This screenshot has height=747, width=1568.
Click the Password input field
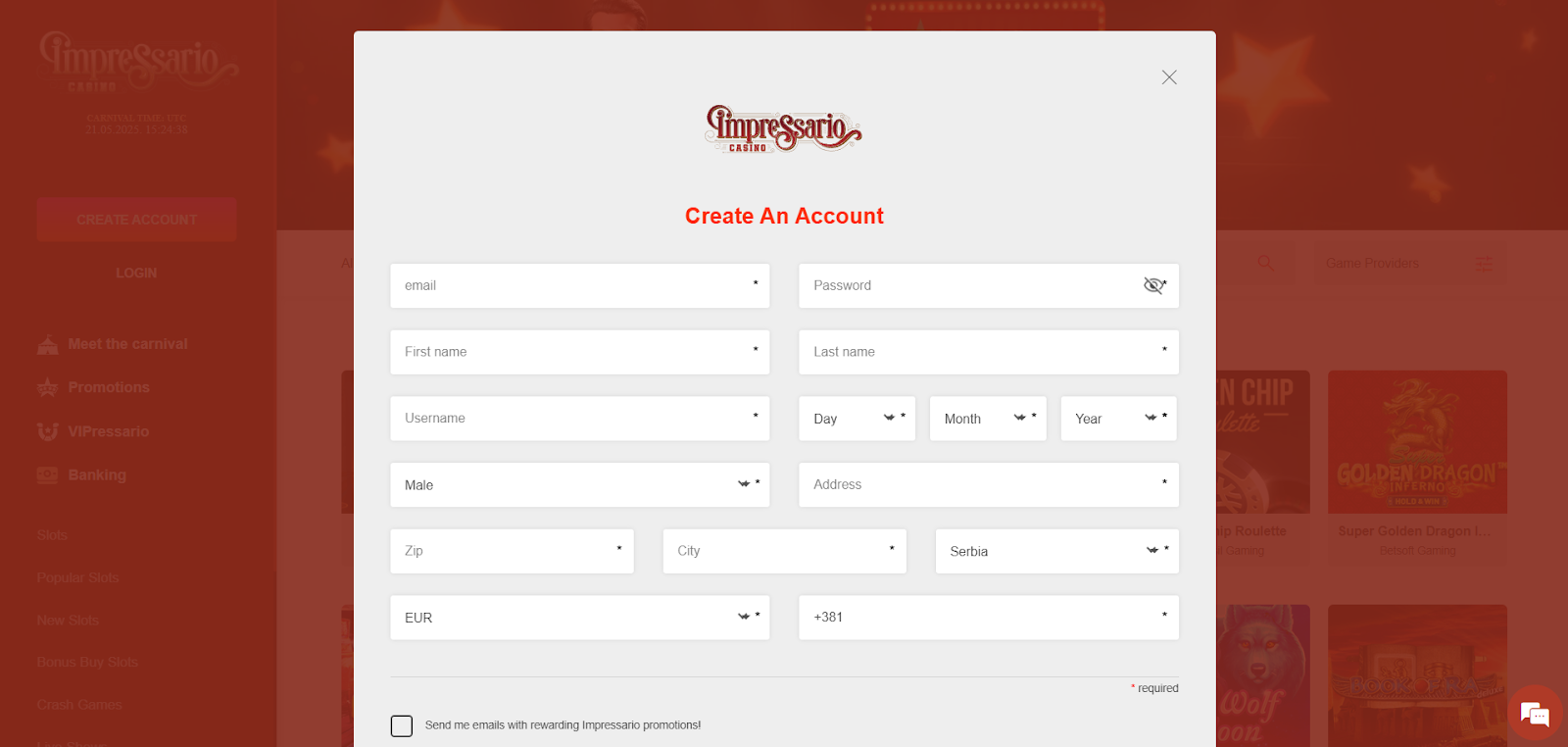tap(989, 285)
